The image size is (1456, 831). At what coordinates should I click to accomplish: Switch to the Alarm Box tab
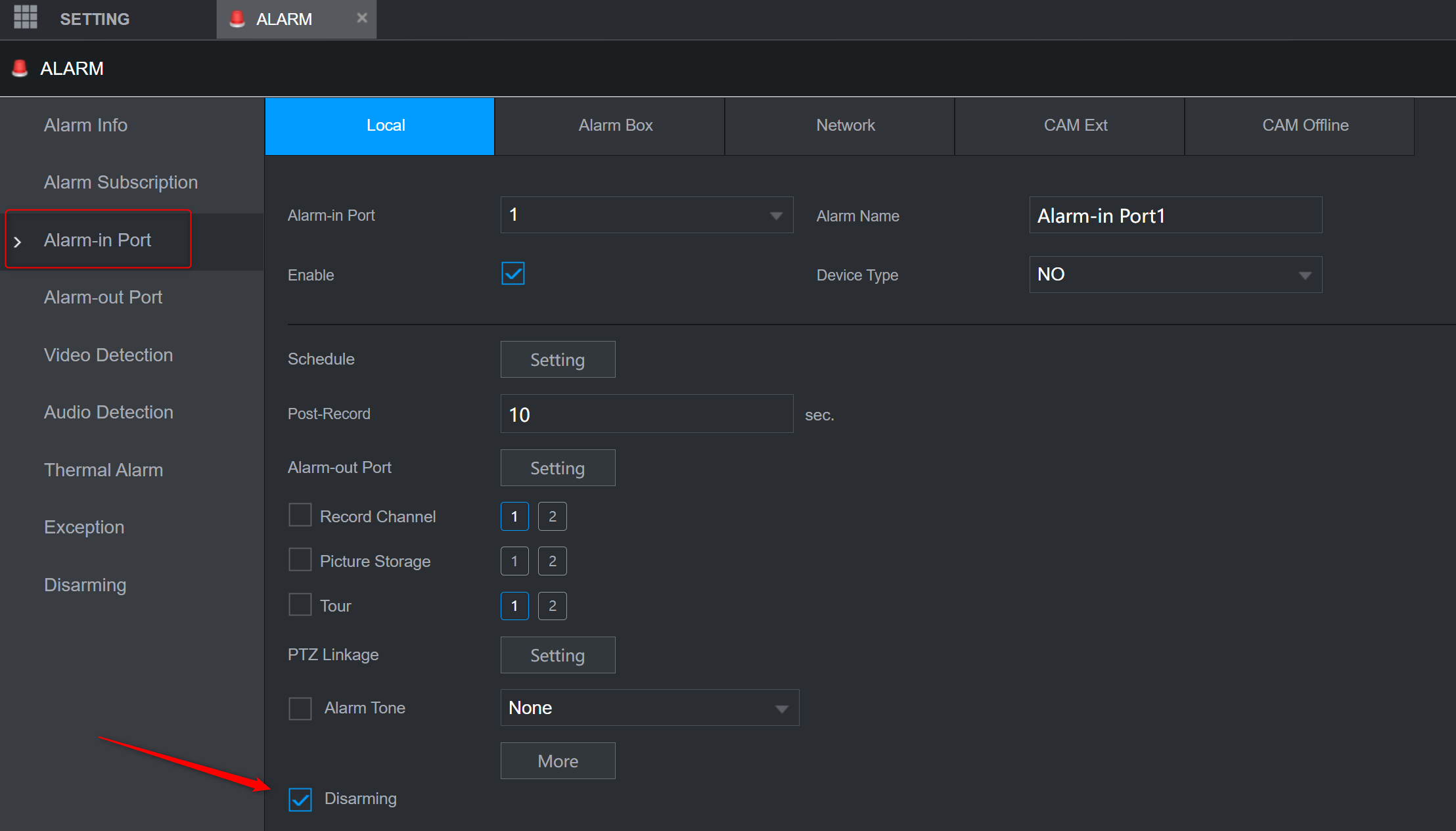[610, 126]
